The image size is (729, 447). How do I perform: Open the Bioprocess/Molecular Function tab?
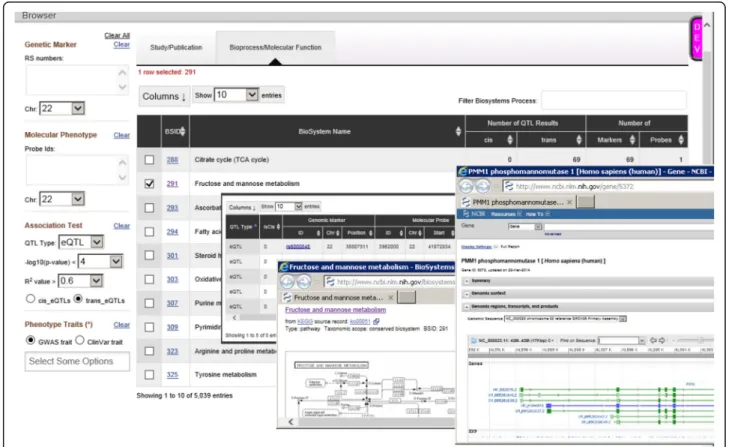point(275,47)
